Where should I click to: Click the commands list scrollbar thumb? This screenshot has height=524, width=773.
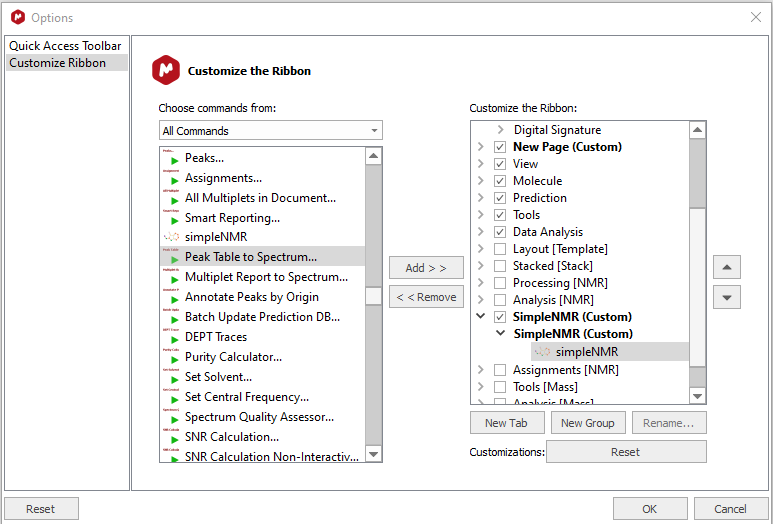click(x=374, y=296)
